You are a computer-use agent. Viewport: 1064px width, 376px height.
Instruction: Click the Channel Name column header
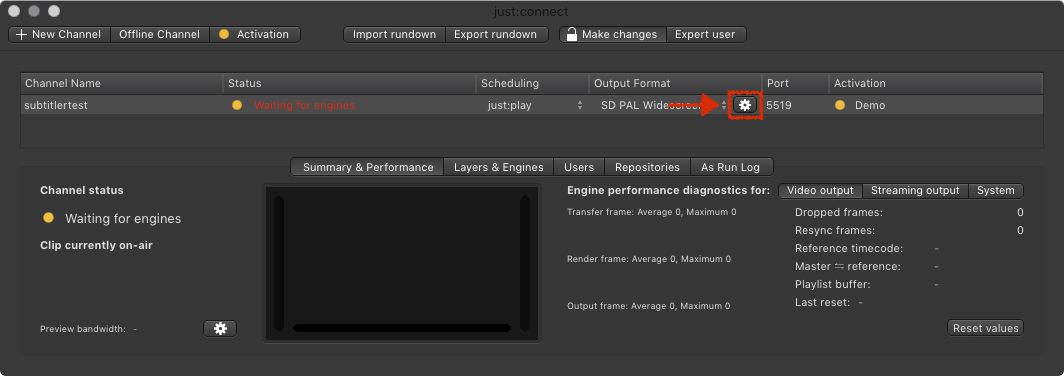[x=121, y=83]
